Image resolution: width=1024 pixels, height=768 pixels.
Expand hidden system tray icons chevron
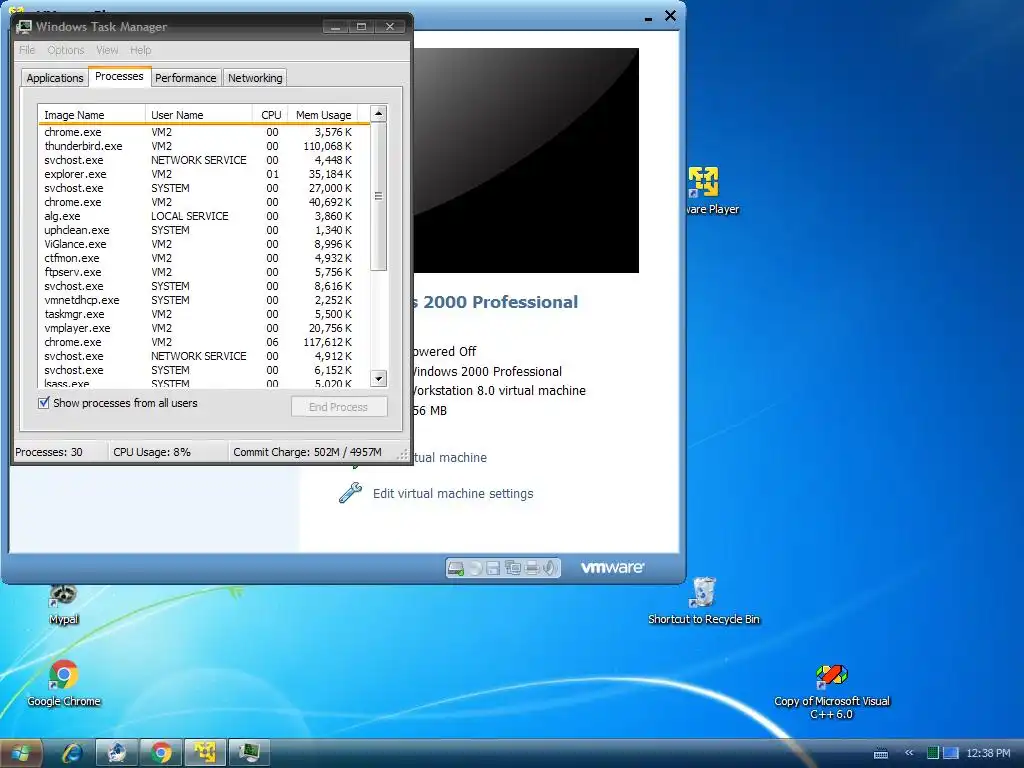click(909, 753)
